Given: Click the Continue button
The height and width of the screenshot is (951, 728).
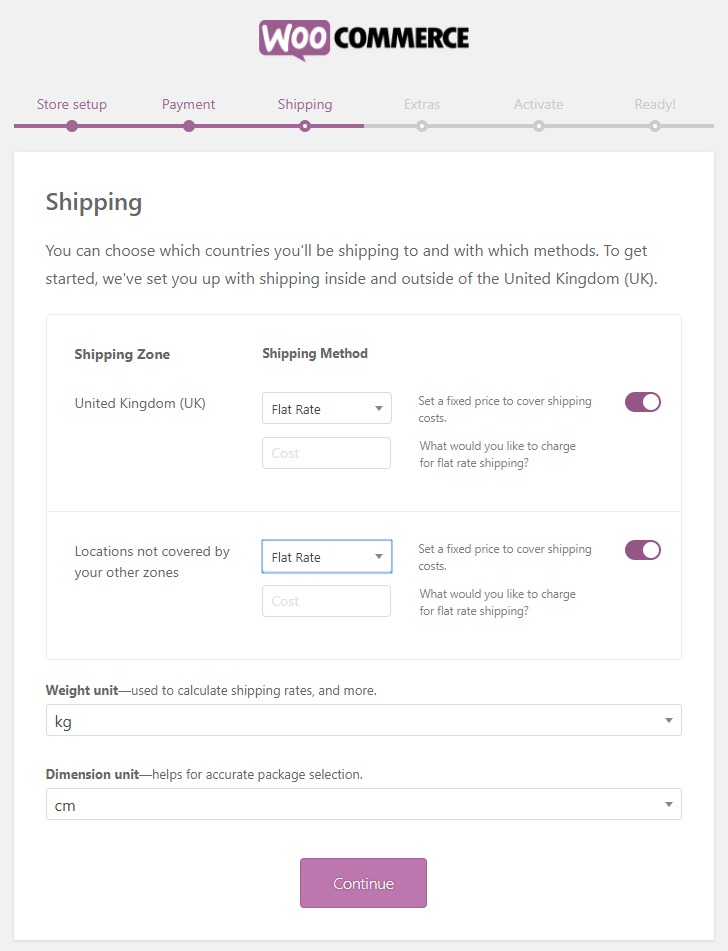Looking at the screenshot, I should click(363, 883).
